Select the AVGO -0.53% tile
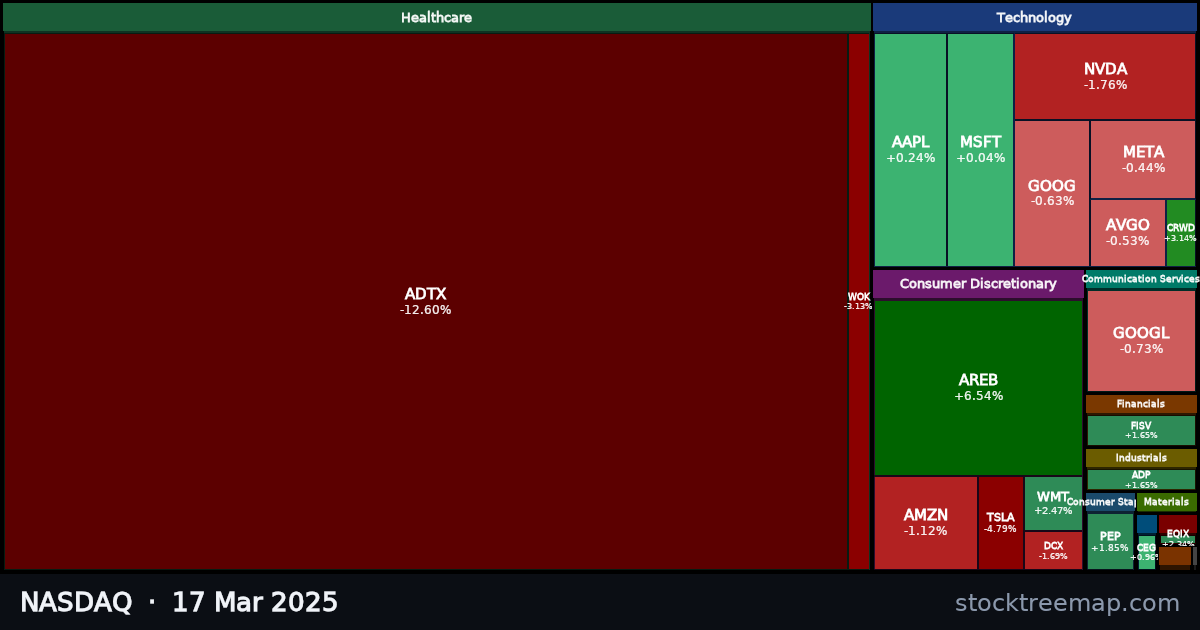 [x=1128, y=233]
